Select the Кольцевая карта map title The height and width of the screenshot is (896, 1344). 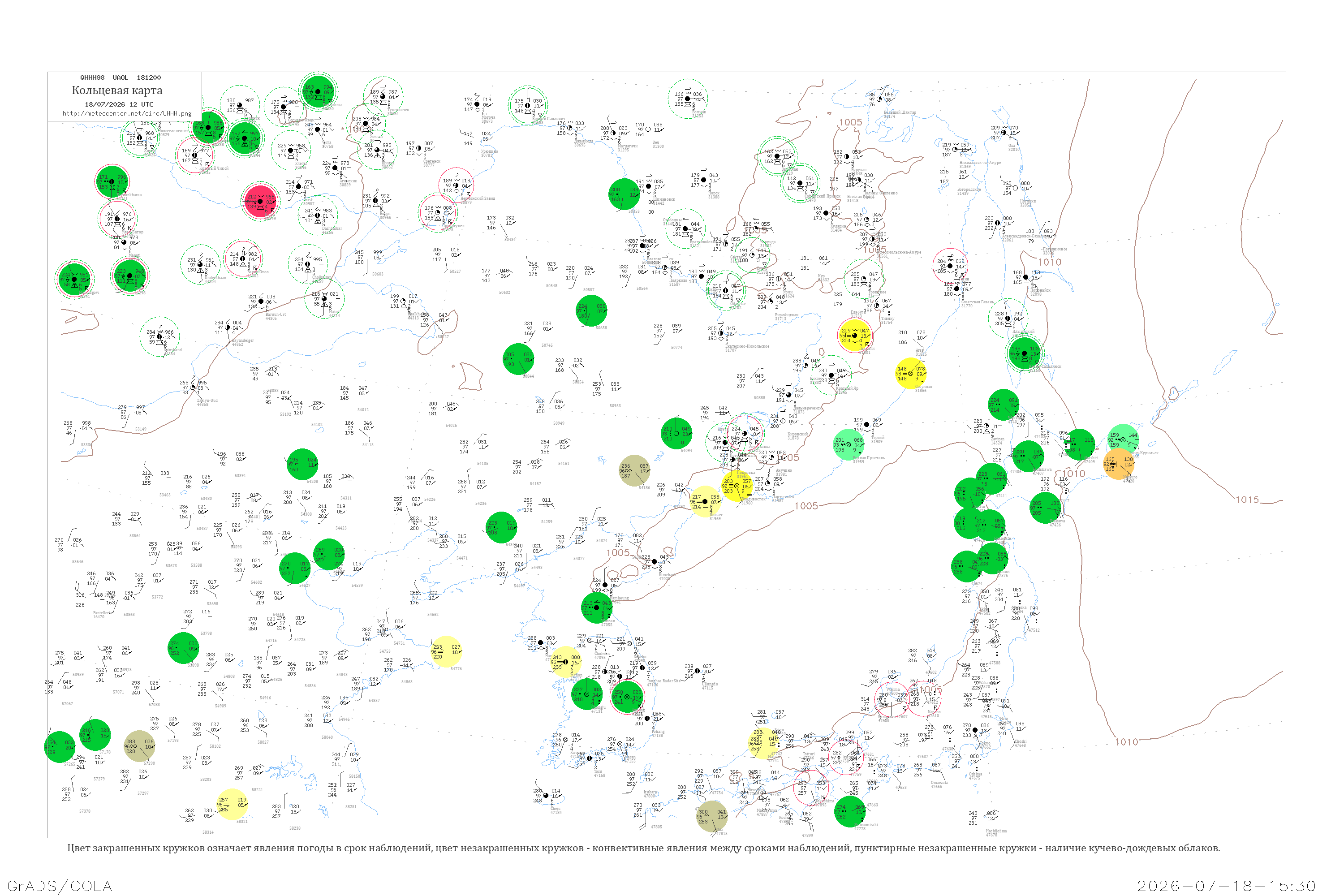pos(117,90)
